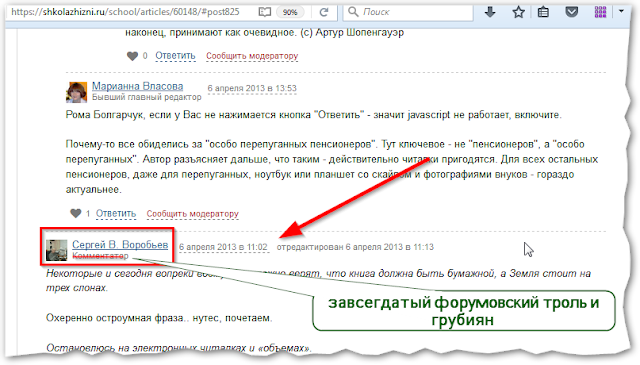Like Марианна Власова's comment heart icon
The width and height of the screenshot is (640, 365).
pos(76,213)
